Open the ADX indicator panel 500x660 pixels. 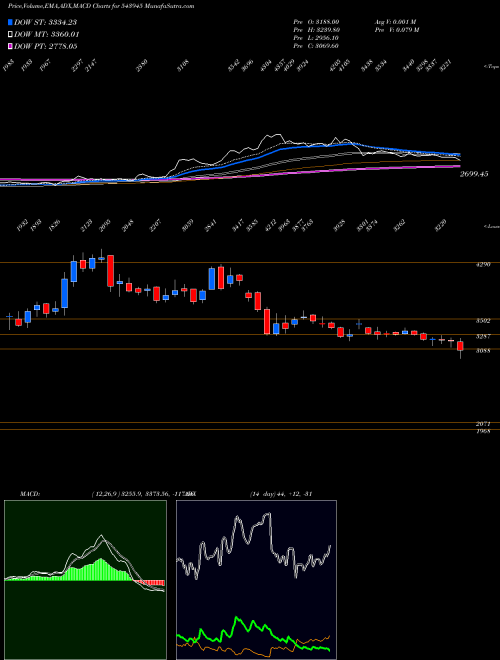coord(256,580)
